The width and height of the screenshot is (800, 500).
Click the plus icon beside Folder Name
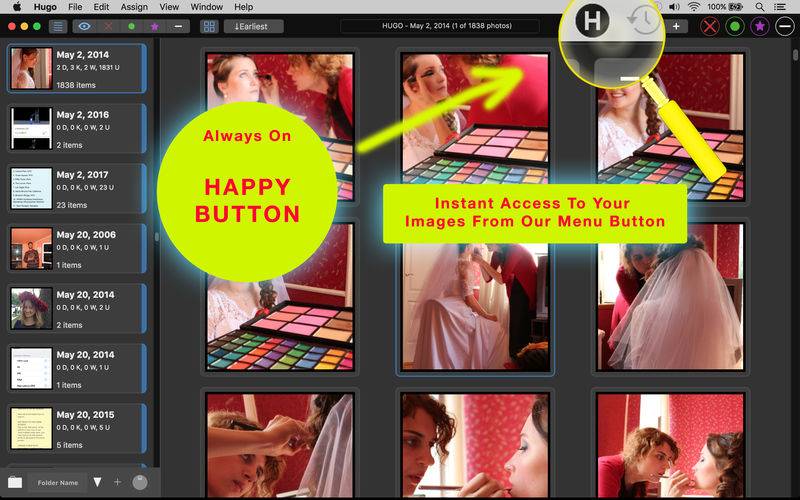coord(117,482)
